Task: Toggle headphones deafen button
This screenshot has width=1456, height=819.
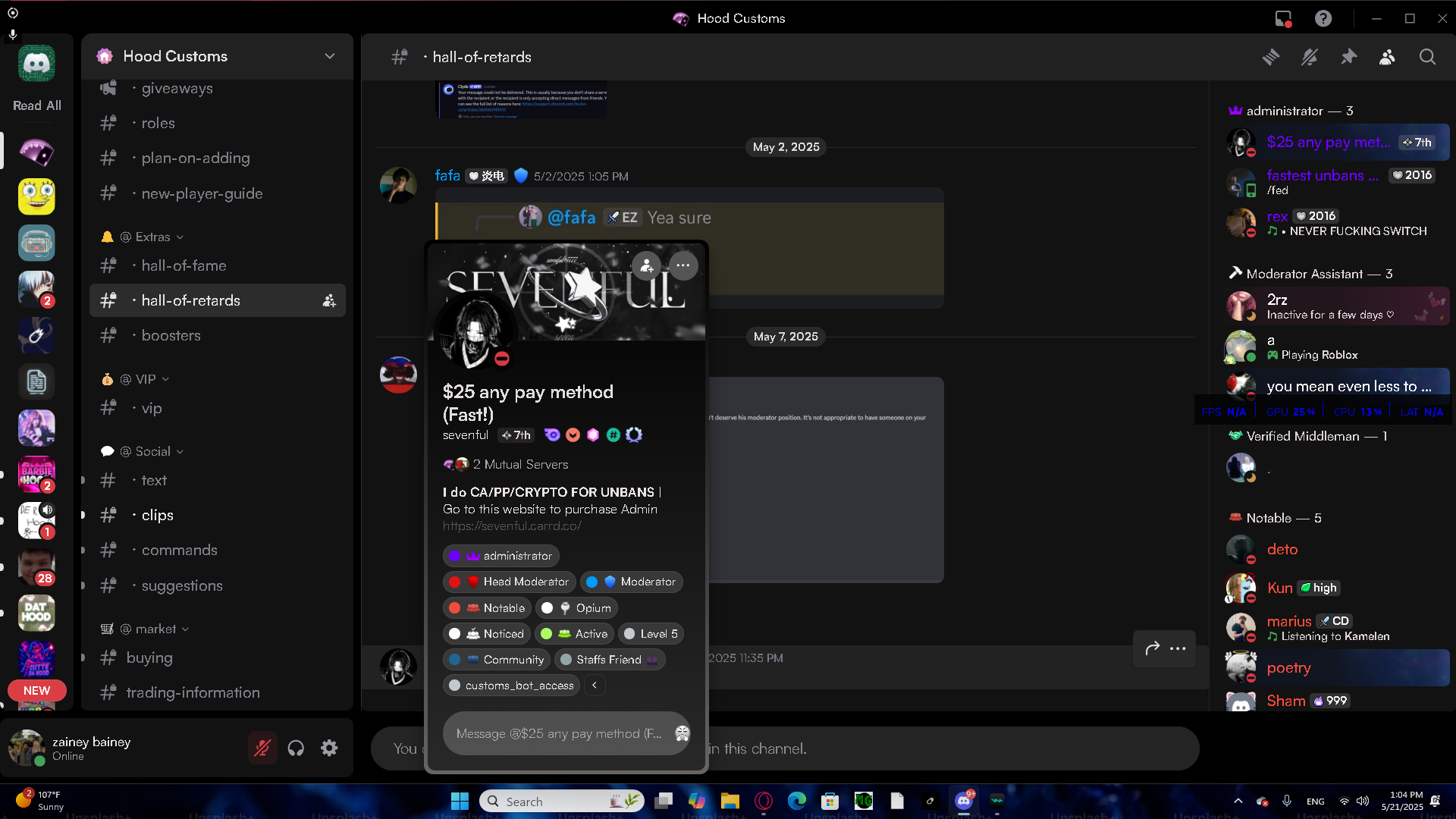Action: 296,748
